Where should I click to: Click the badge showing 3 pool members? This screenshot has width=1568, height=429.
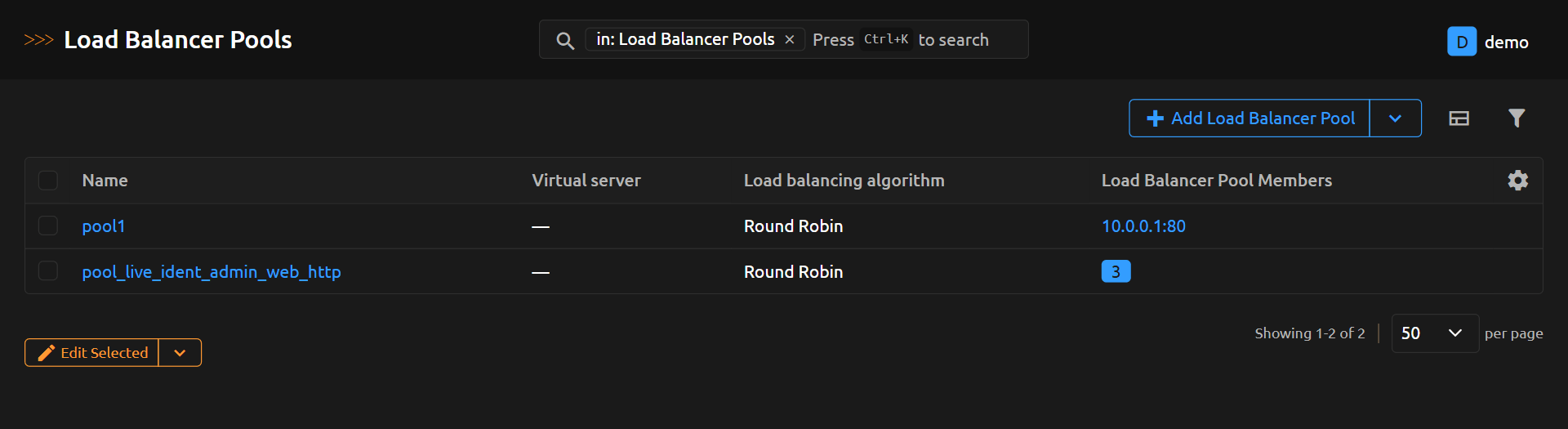(1116, 271)
